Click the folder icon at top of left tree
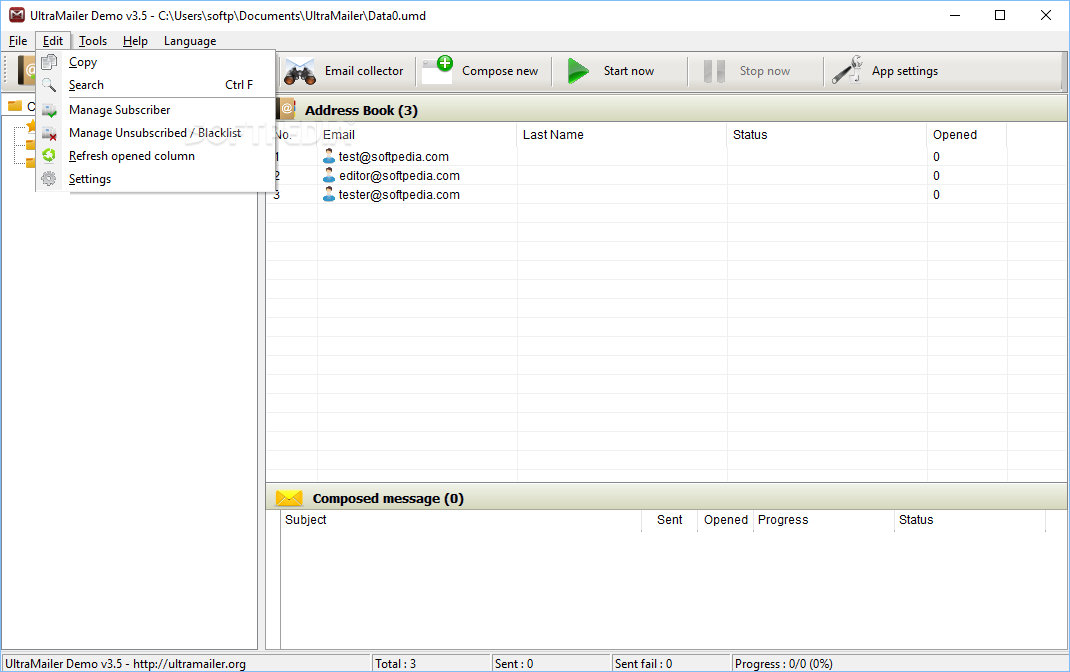The image size is (1070, 672). pos(15,106)
